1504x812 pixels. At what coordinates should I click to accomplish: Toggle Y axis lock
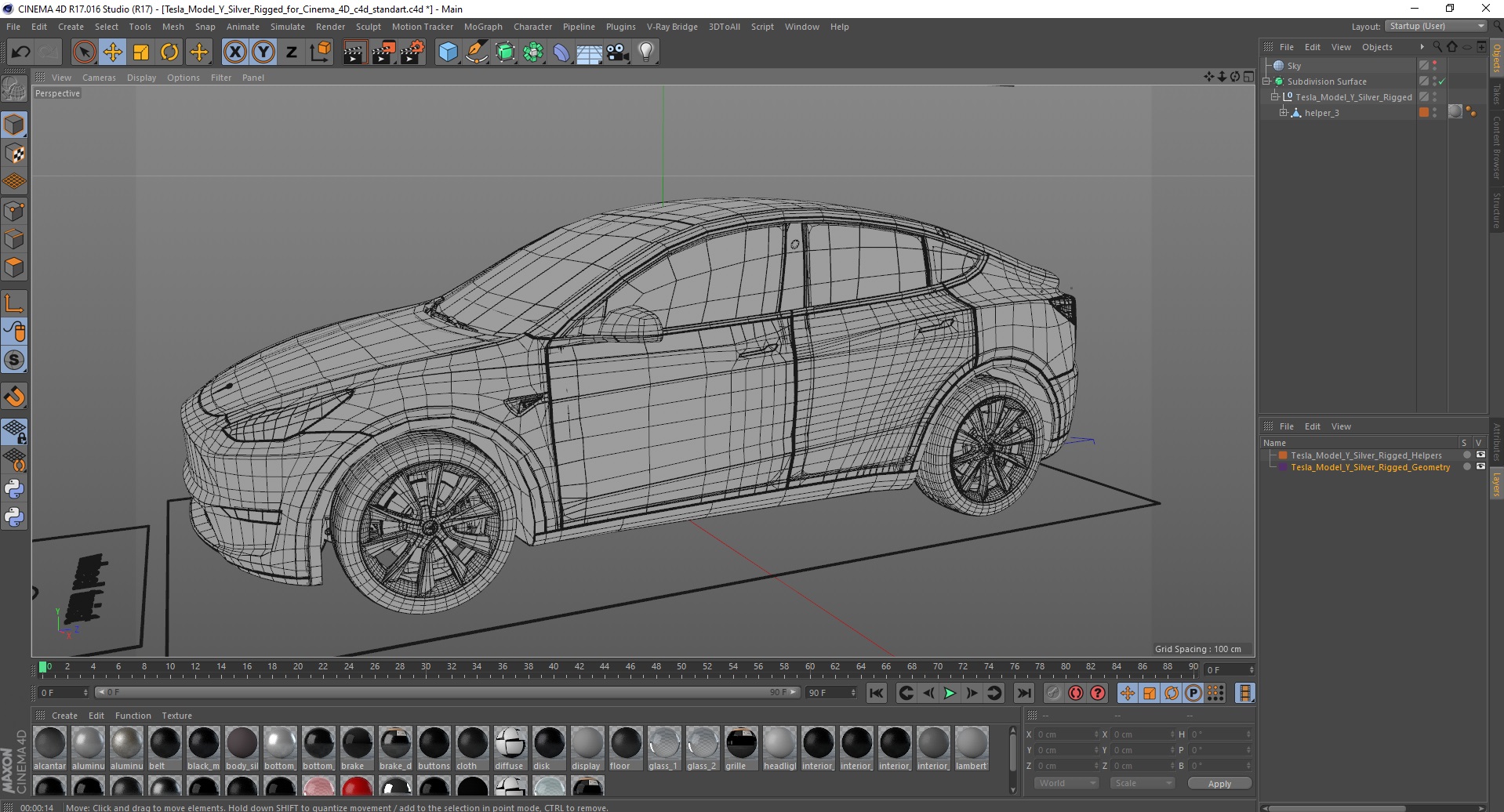pyautogui.click(x=263, y=53)
